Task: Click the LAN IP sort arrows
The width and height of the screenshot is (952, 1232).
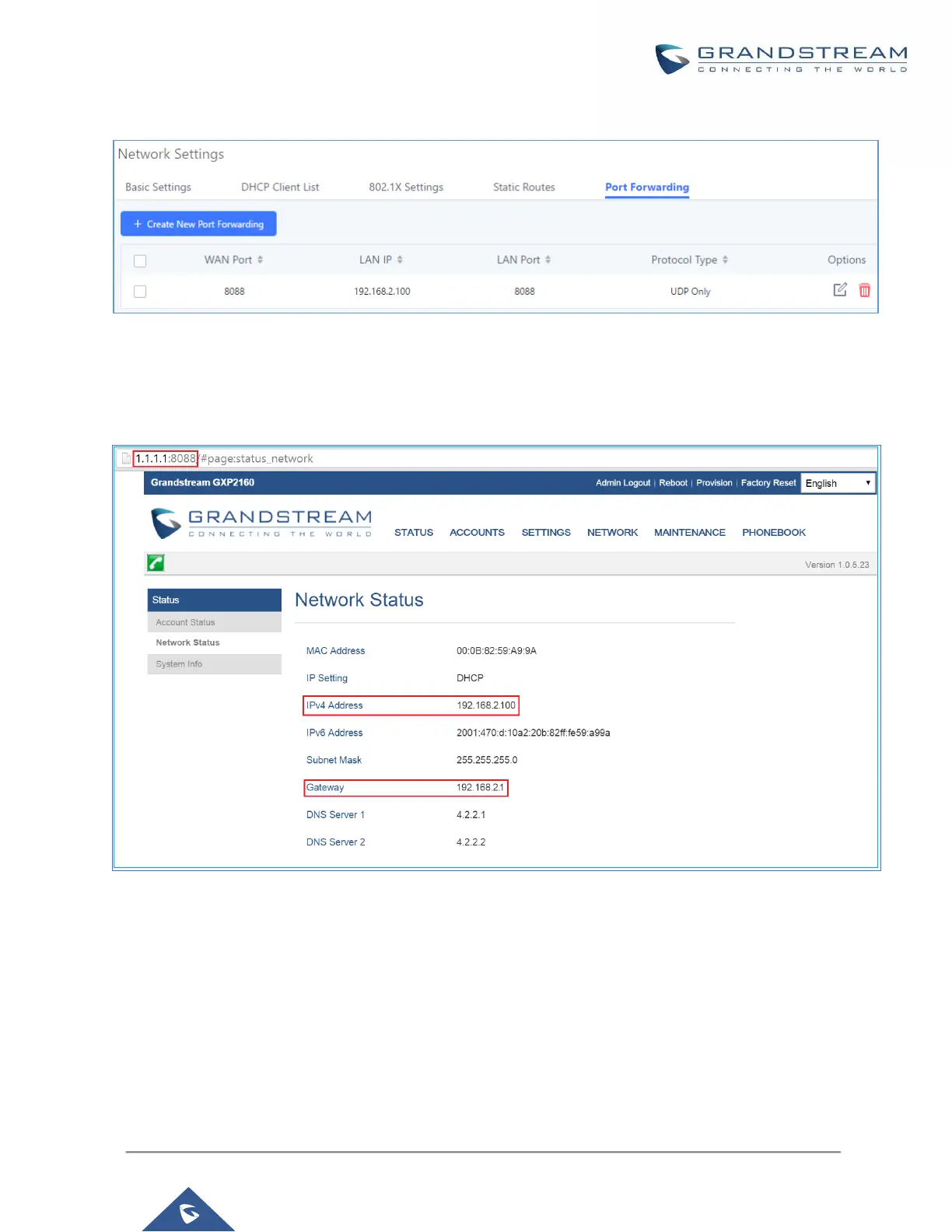Action: pos(400,260)
